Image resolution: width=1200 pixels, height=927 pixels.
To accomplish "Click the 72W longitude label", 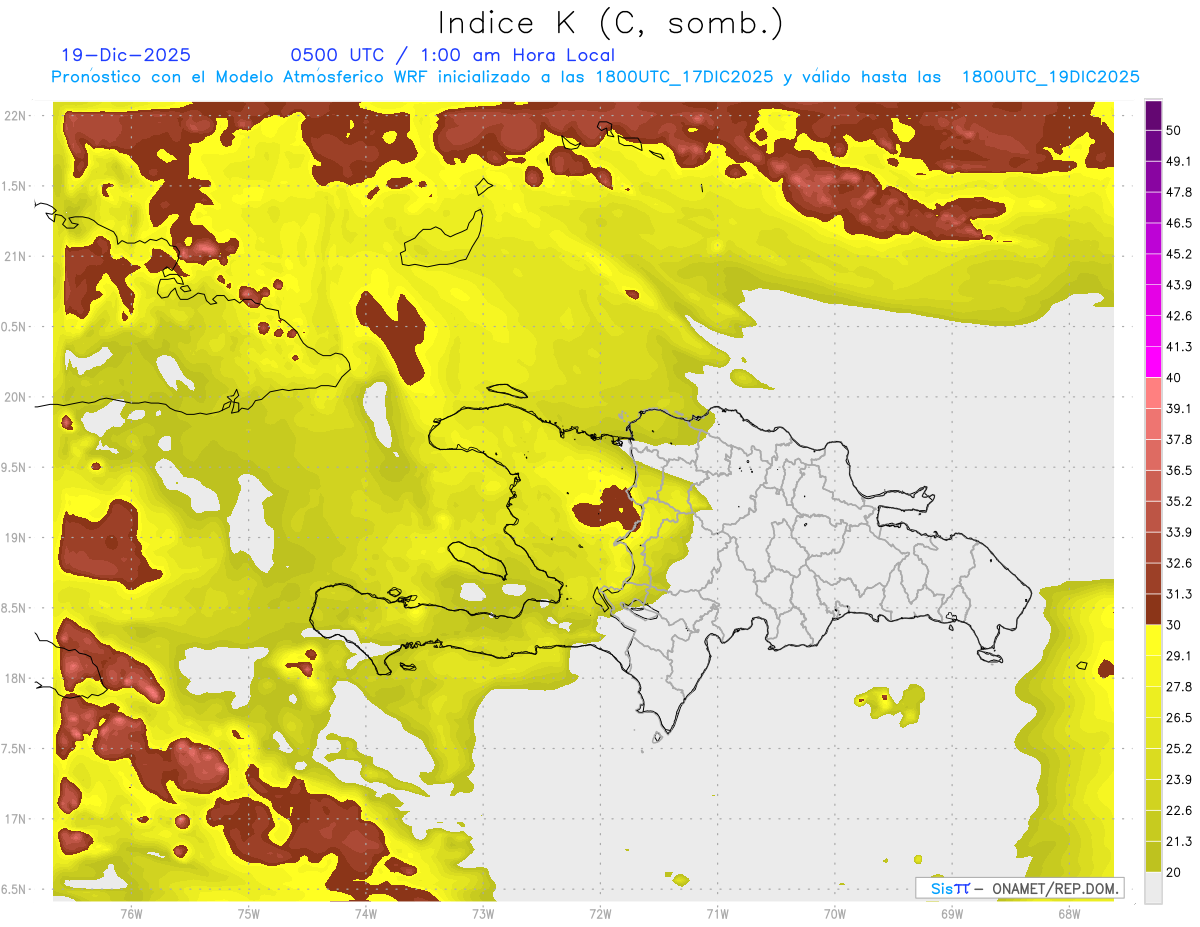I will click(600, 913).
